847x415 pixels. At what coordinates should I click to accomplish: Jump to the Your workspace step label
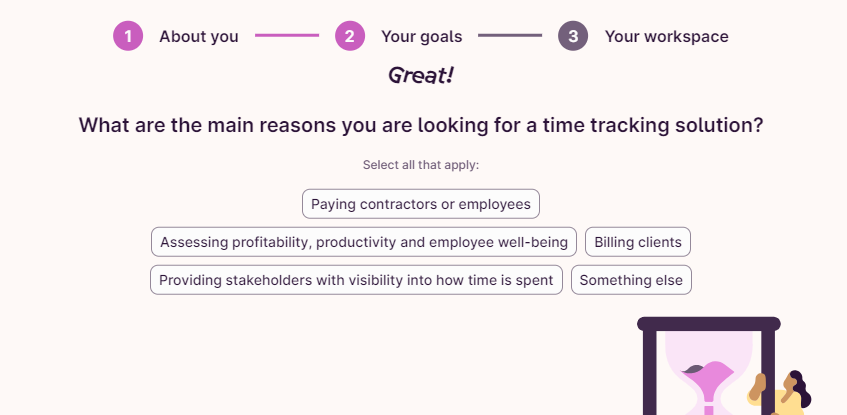pyautogui.click(x=666, y=37)
